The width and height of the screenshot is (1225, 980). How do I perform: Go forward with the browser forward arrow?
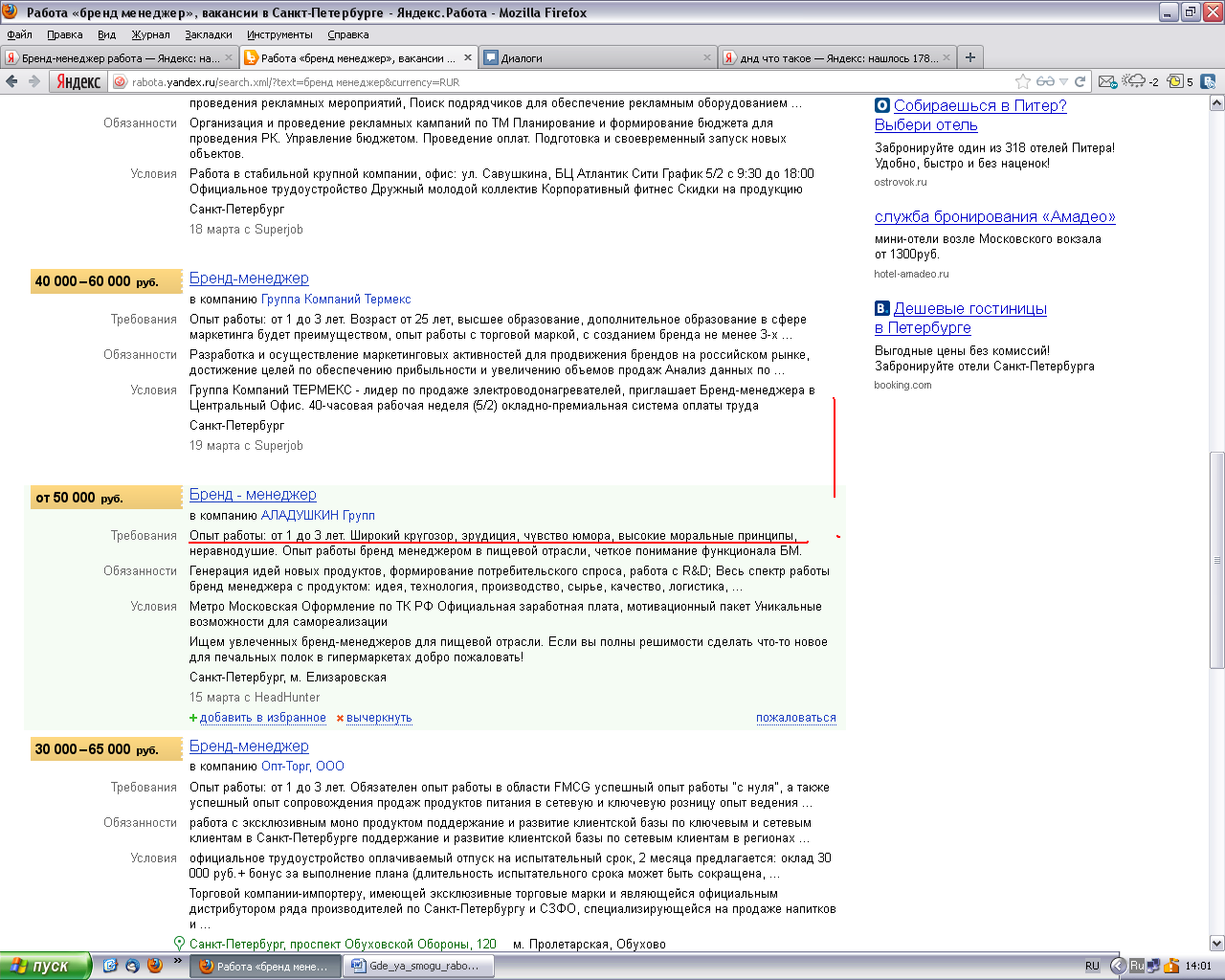coord(34,81)
